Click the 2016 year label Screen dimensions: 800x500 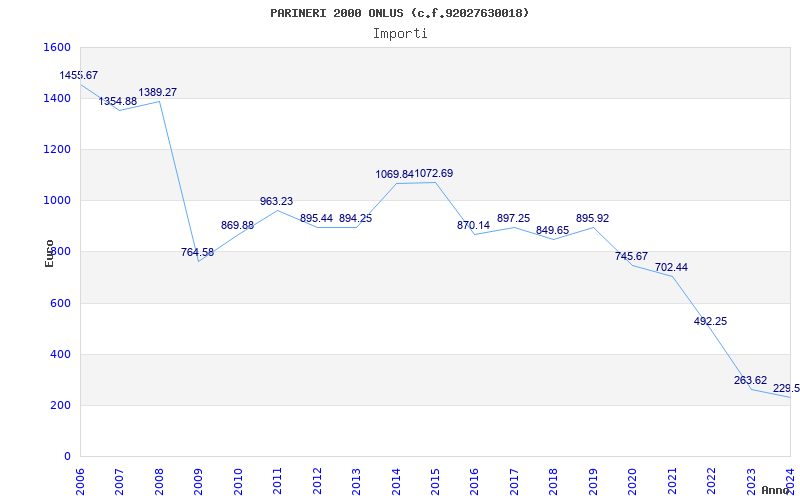pyautogui.click(x=474, y=482)
